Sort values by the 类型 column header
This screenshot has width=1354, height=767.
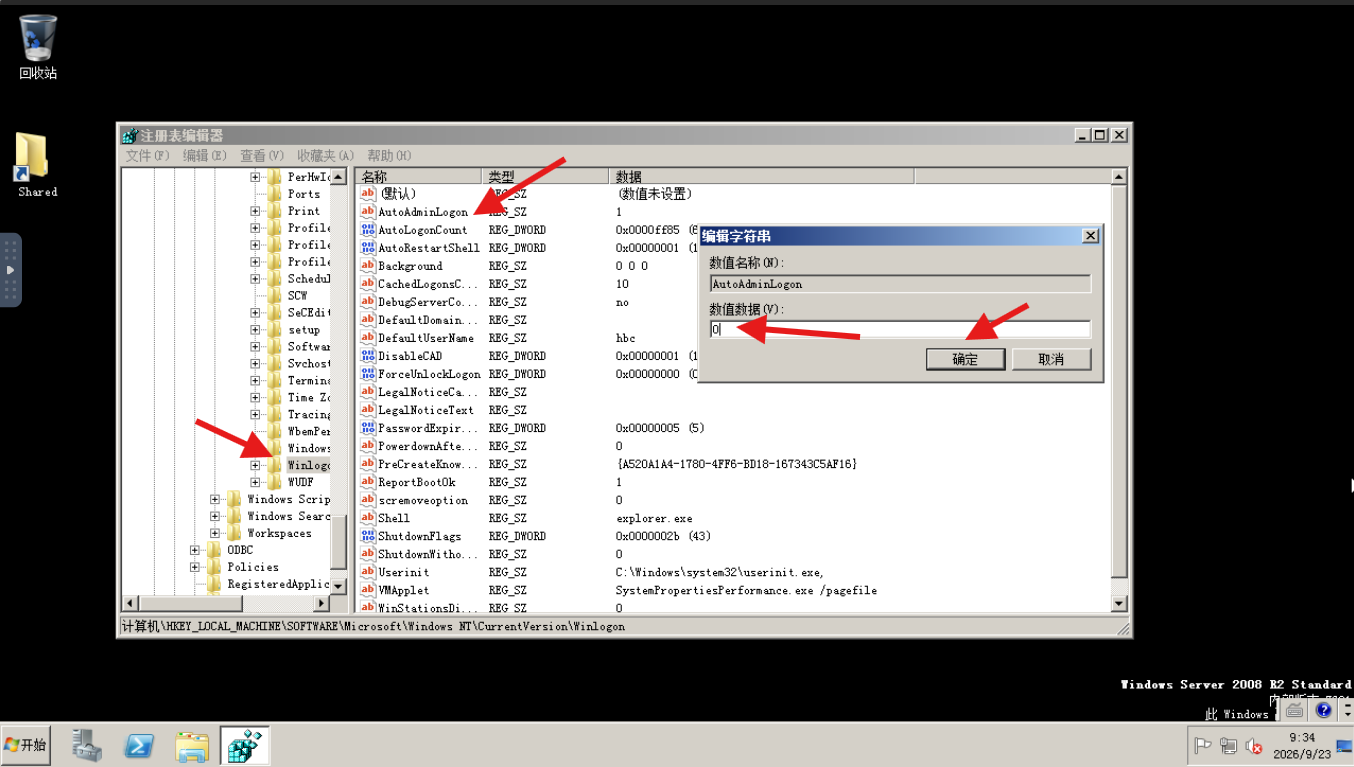[x=546, y=176]
